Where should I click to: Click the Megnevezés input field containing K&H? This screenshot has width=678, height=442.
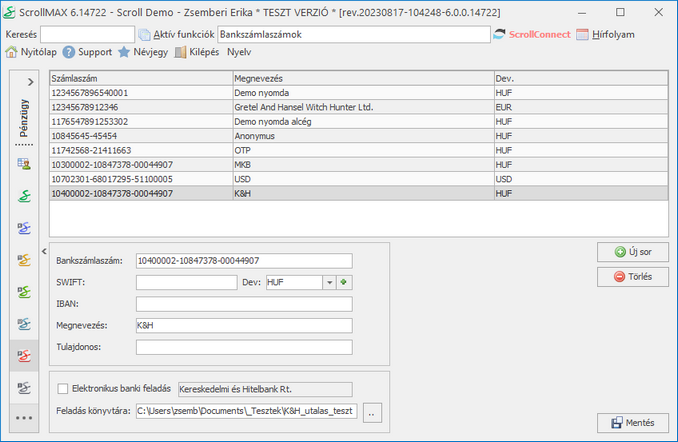[x=244, y=325]
